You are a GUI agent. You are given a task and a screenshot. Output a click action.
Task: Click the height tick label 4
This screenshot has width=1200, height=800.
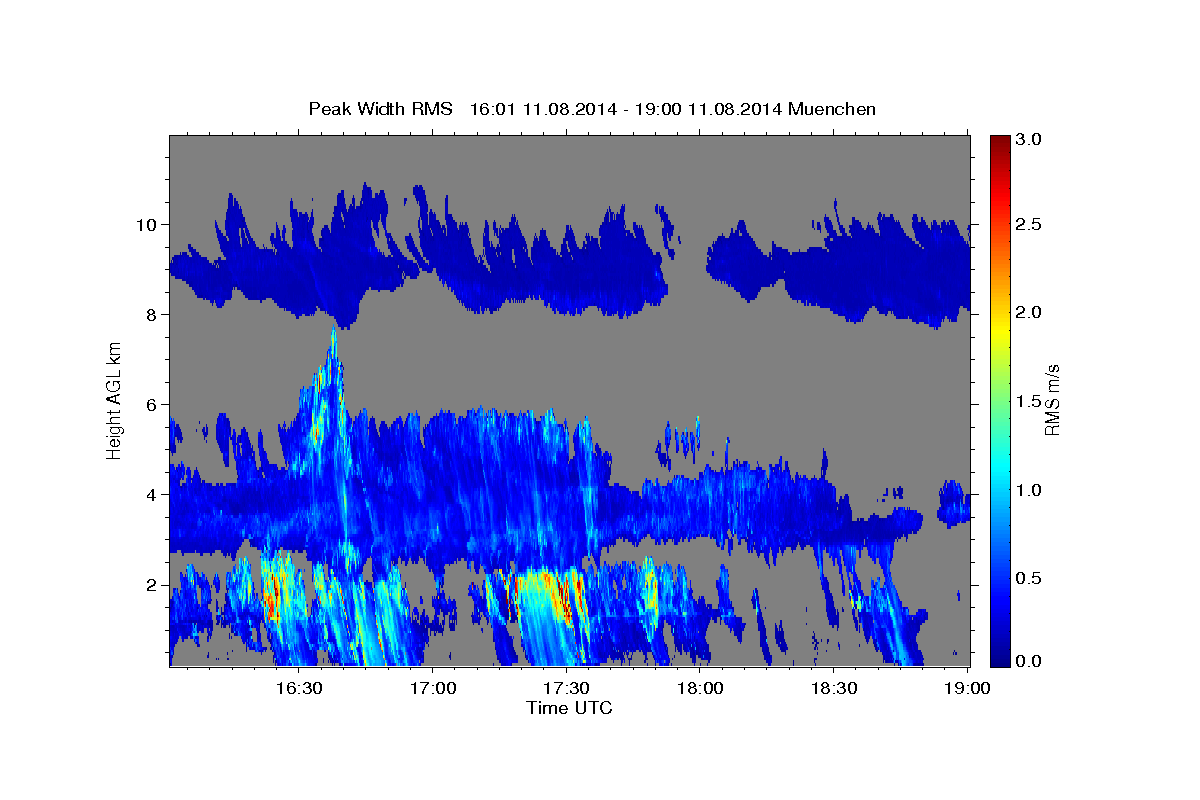(x=152, y=495)
